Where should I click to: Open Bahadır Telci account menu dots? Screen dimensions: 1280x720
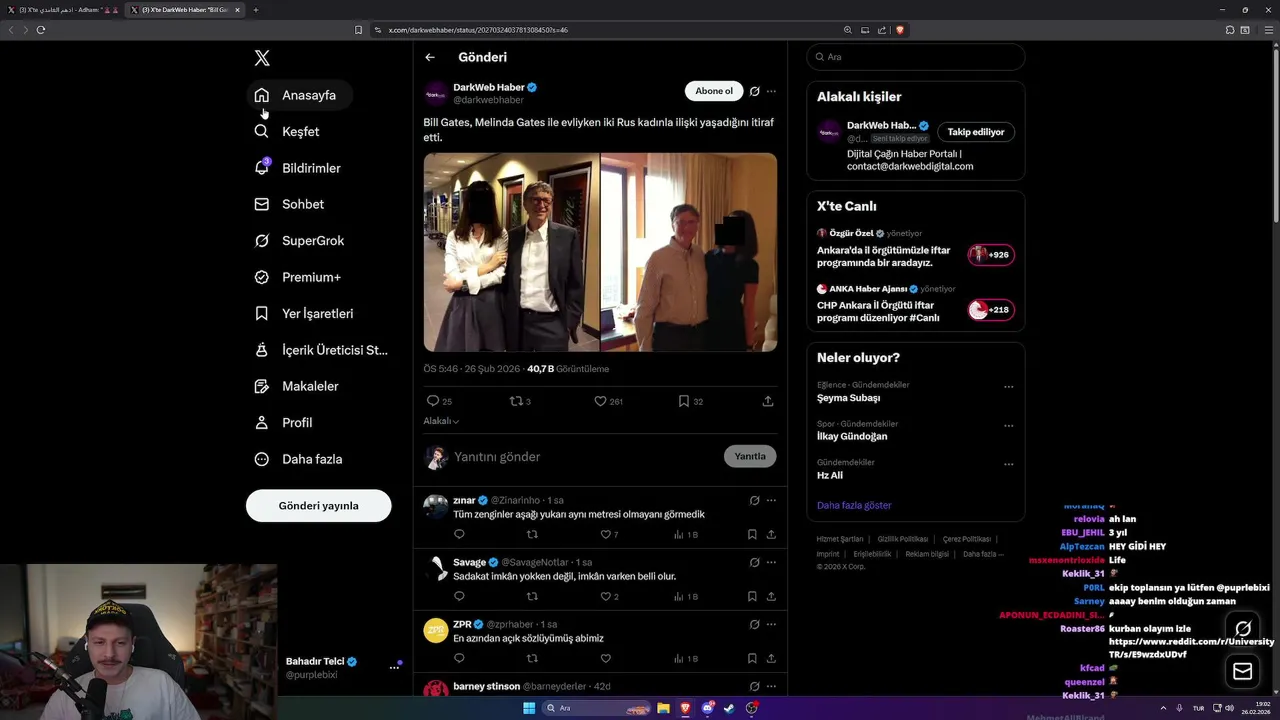coord(394,668)
